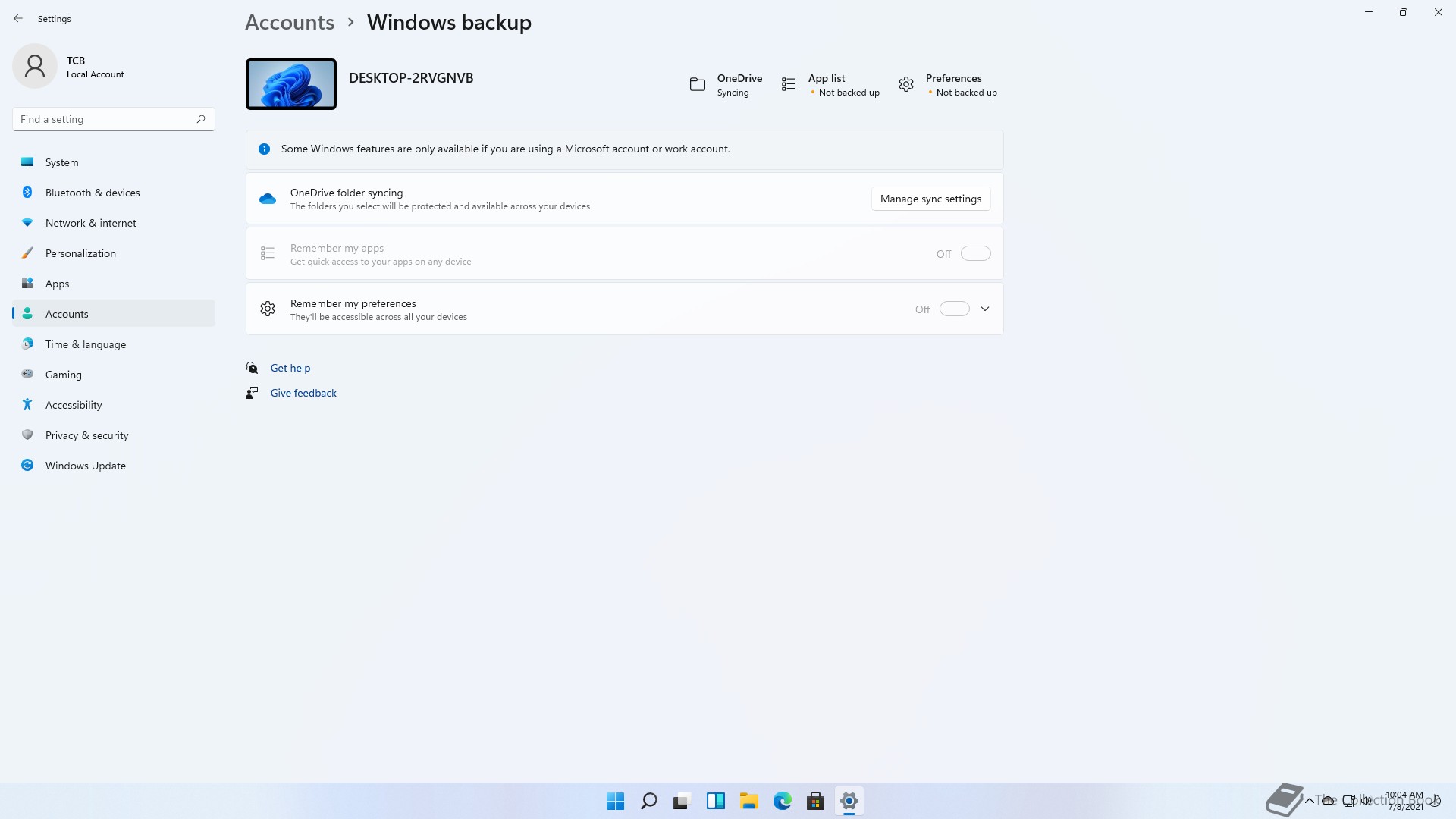Toggle Remember my apps switch
This screenshot has height=819, width=1456.
tap(976, 254)
